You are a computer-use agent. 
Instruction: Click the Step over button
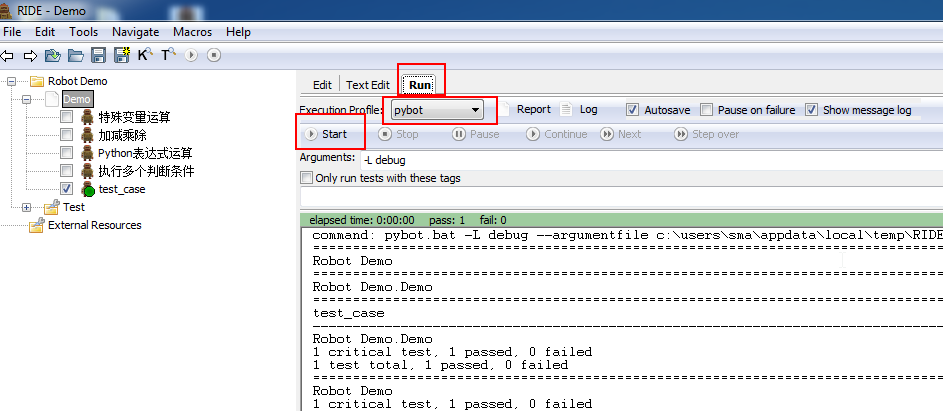click(707, 134)
